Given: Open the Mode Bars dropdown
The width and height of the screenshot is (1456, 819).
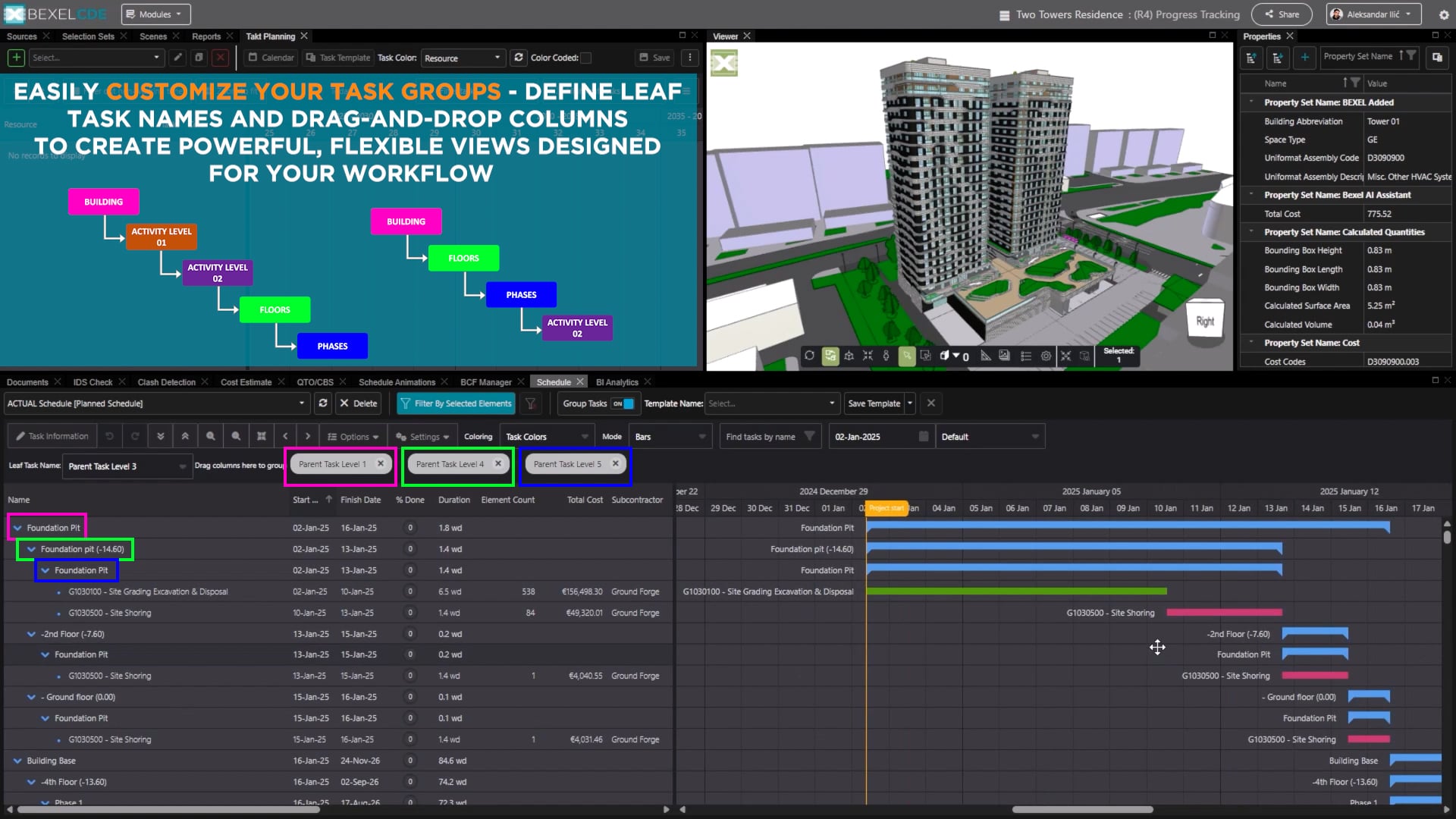Looking at the screenshot, I should [x=670, y=437].
